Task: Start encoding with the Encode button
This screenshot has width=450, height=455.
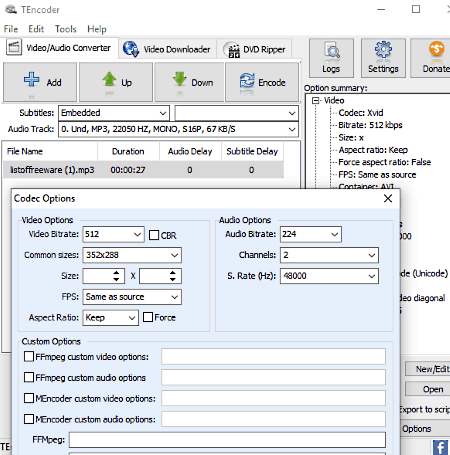Action: 262,82
